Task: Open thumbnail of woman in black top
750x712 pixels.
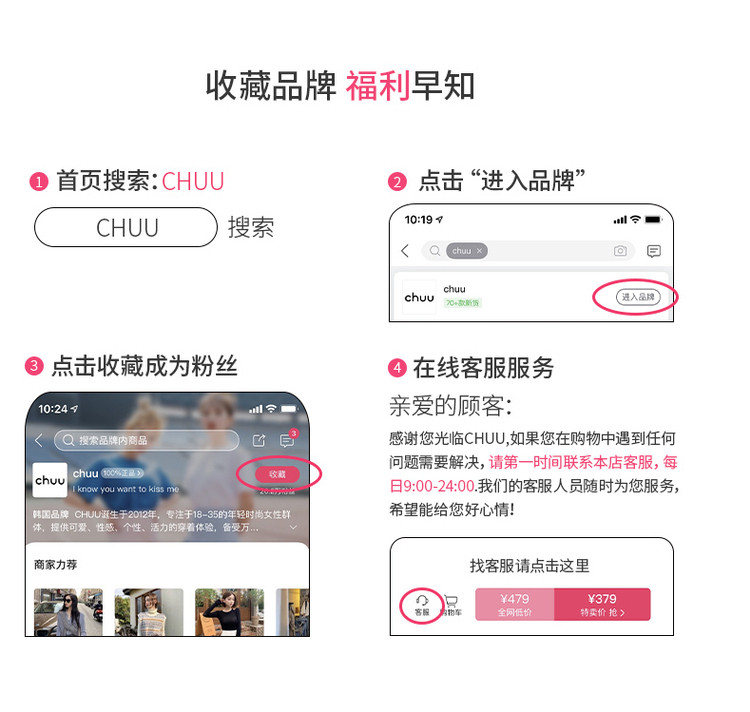Action: 229,612
